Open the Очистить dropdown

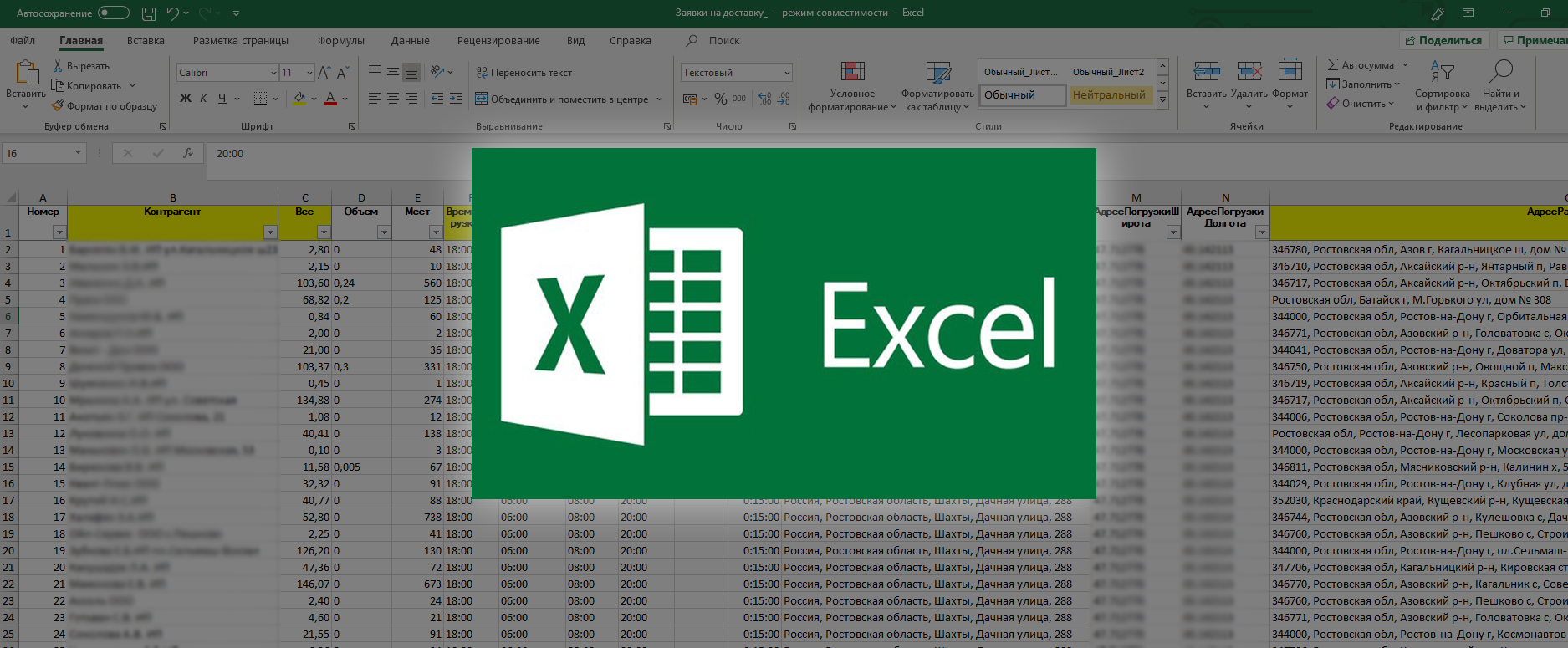pos(1361,104)
